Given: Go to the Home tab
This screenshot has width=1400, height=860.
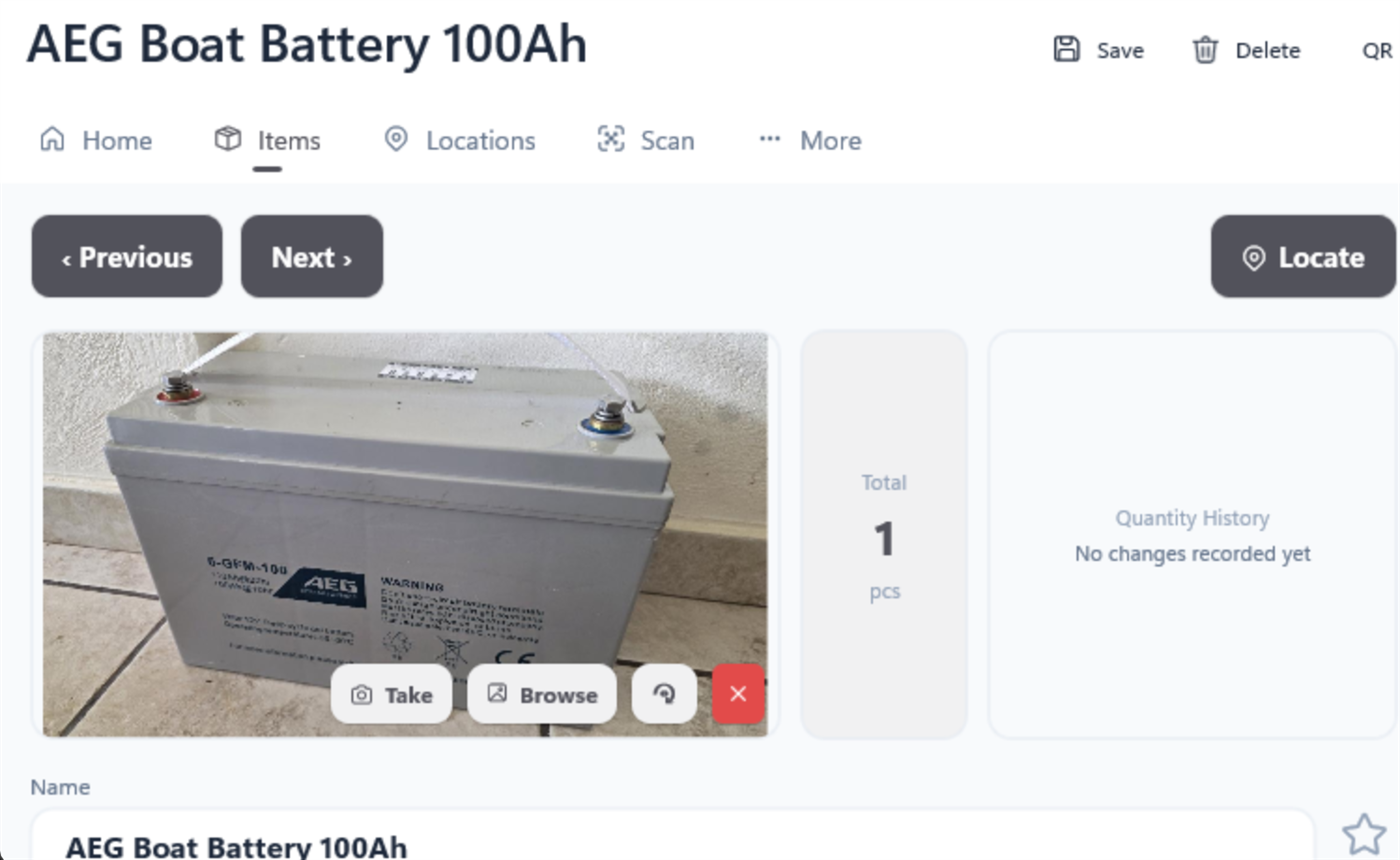Looking at the screenshot, I should click(x=96, y=140).
